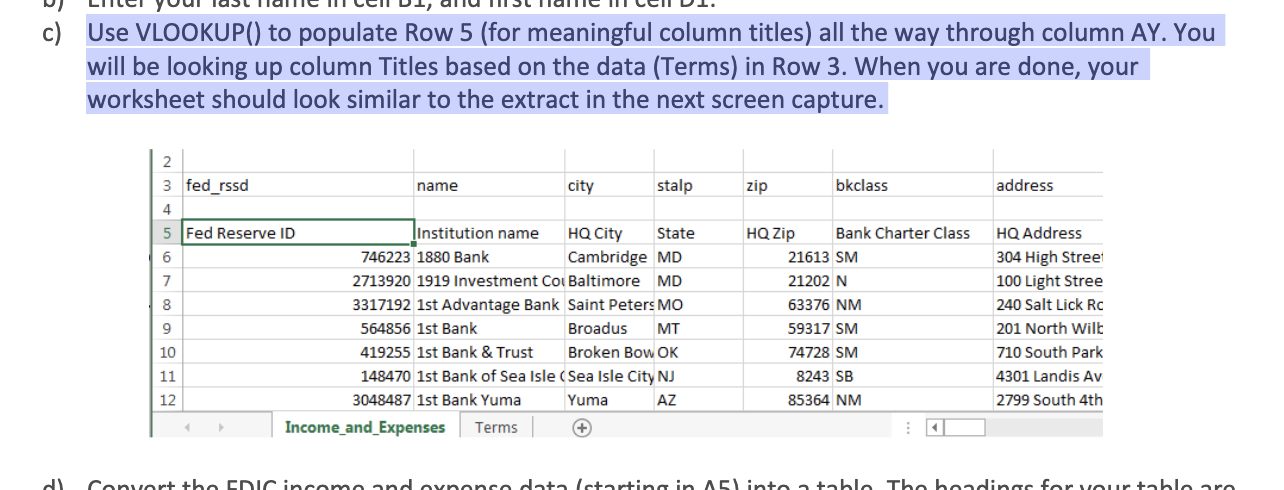Select the 1st Bank & Trust cell
The height and width of the screenshot is (490, 1284).
pos(489,352)
